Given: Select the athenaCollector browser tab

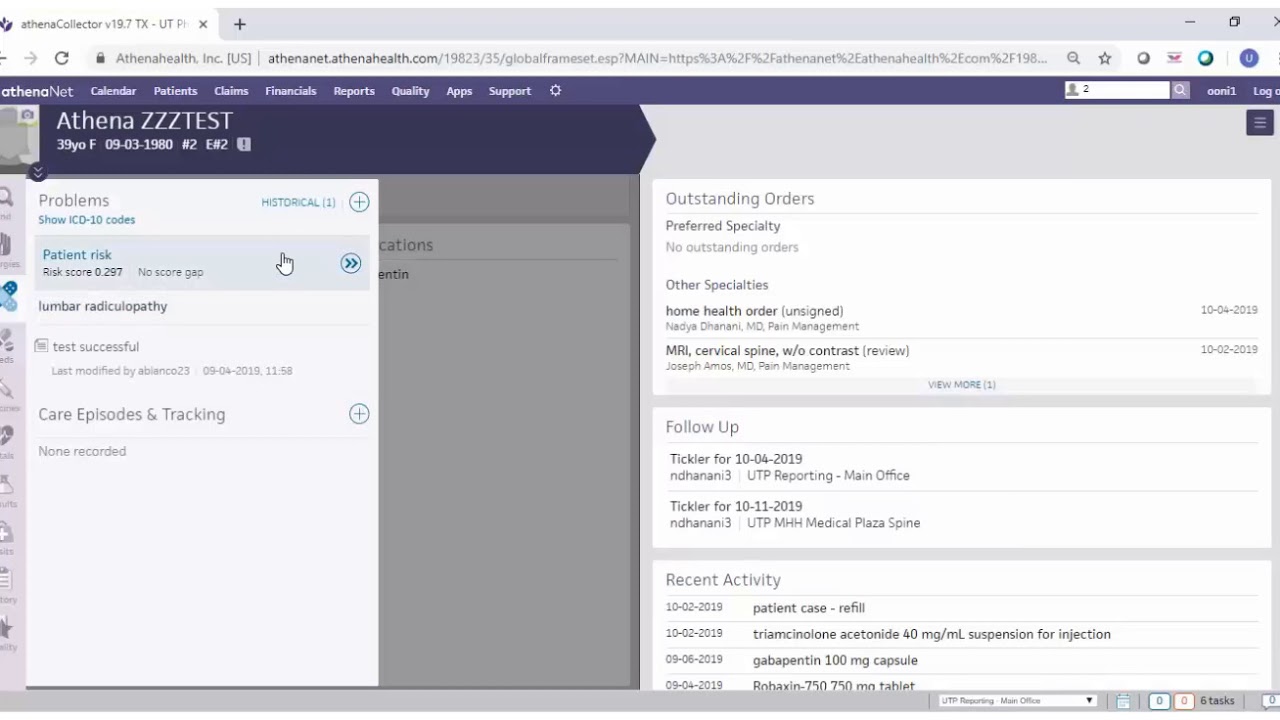Looking at the screenshot, I should (105, 24).
